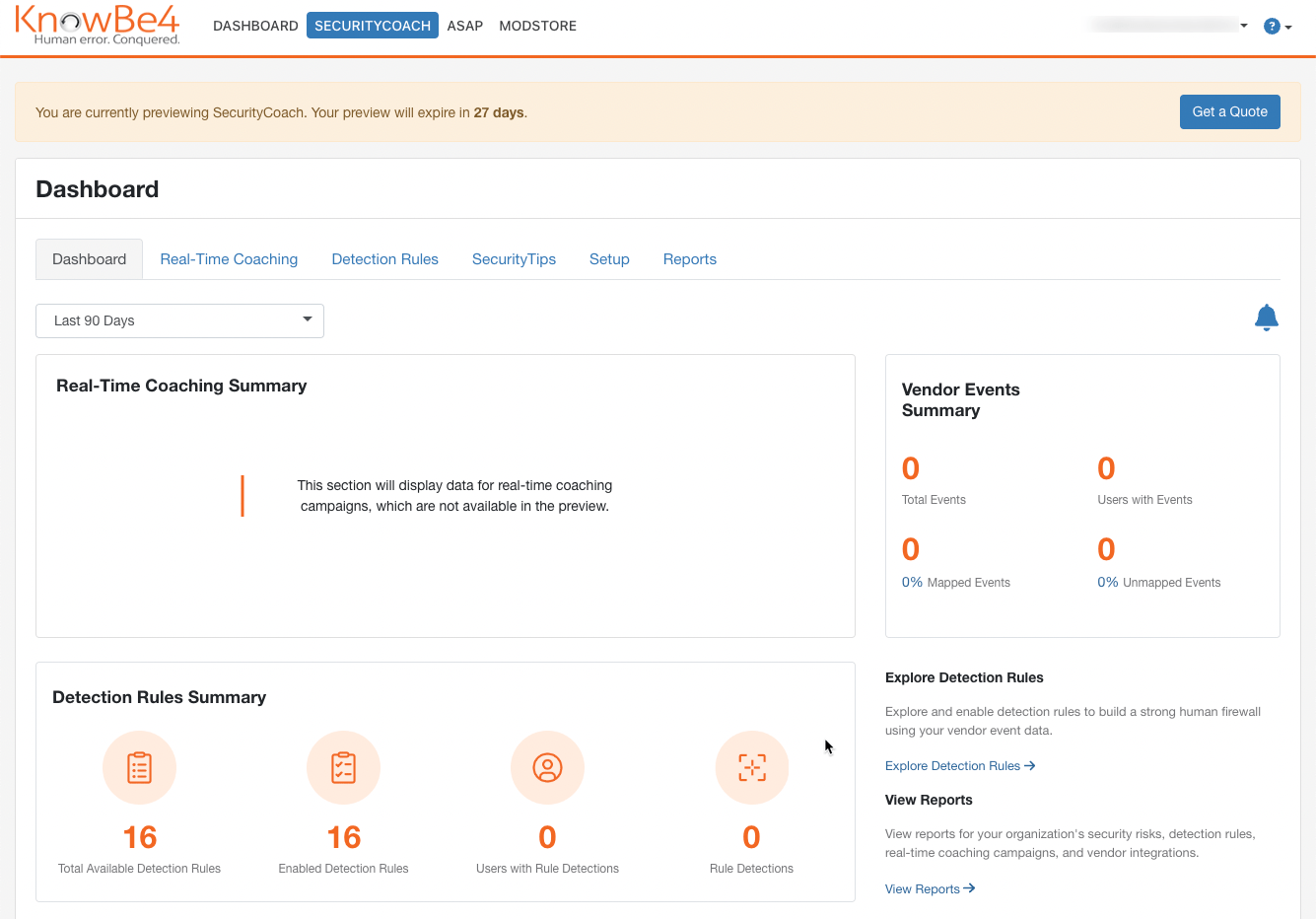Click the 'Dashboard' page title

pos(98,189)
